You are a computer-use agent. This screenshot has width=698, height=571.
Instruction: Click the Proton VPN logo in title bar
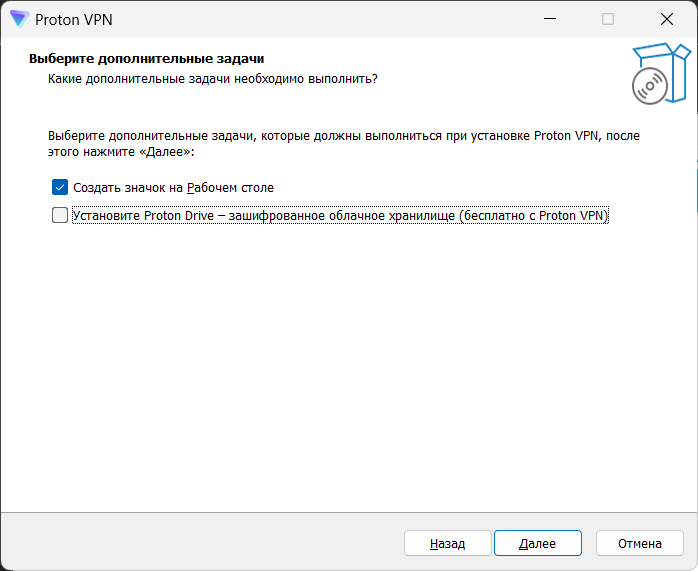[x=19, y=18]
